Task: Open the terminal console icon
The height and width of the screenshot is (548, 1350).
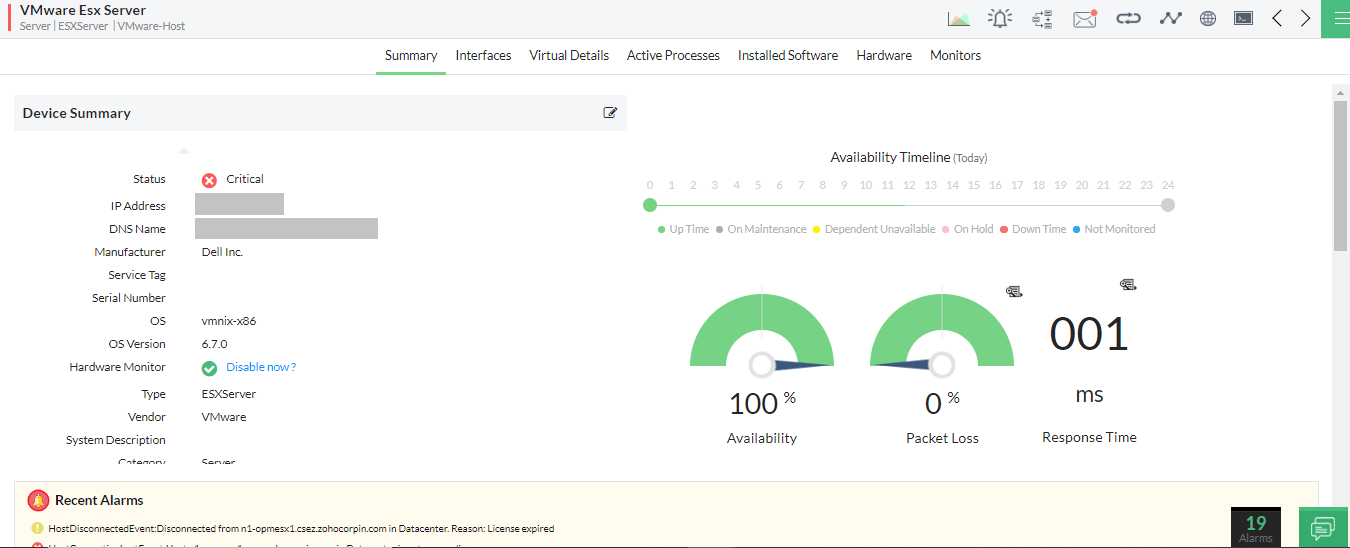Action: [1243, 18]
